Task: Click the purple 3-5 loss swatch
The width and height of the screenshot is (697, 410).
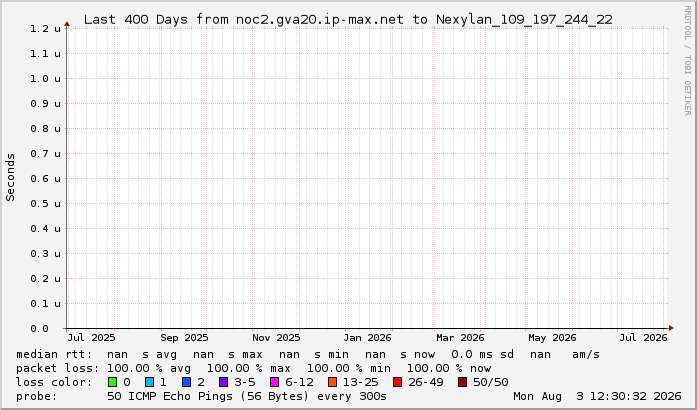Action: (224, 382)
